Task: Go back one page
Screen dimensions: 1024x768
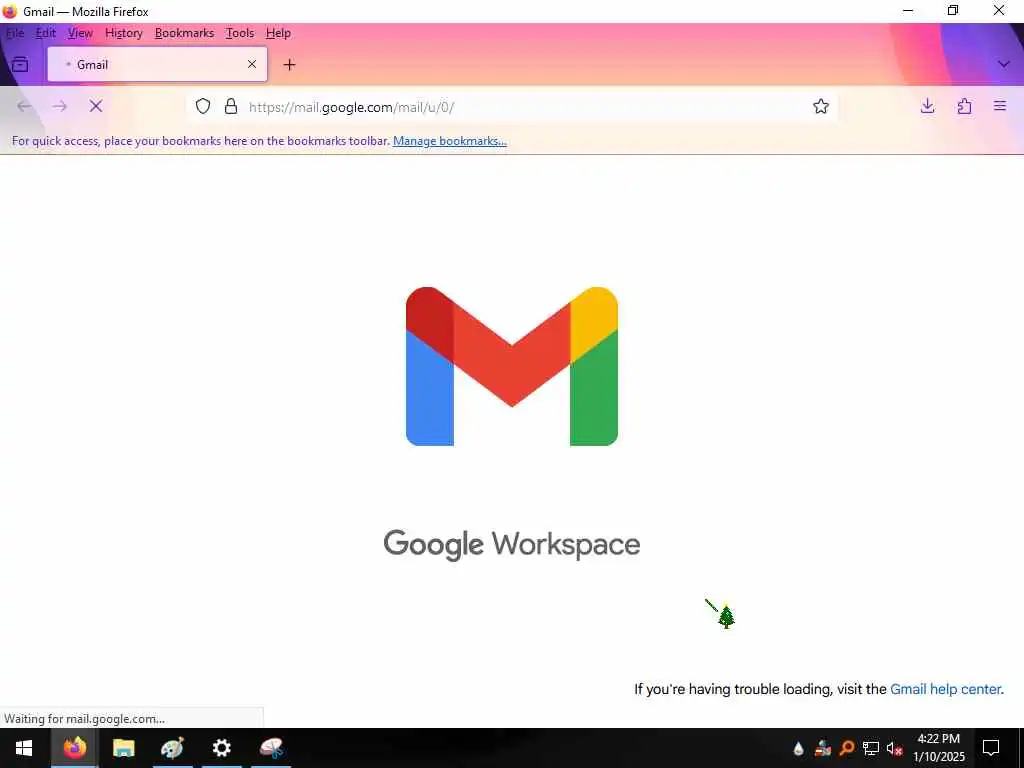Action: [24, 106]
